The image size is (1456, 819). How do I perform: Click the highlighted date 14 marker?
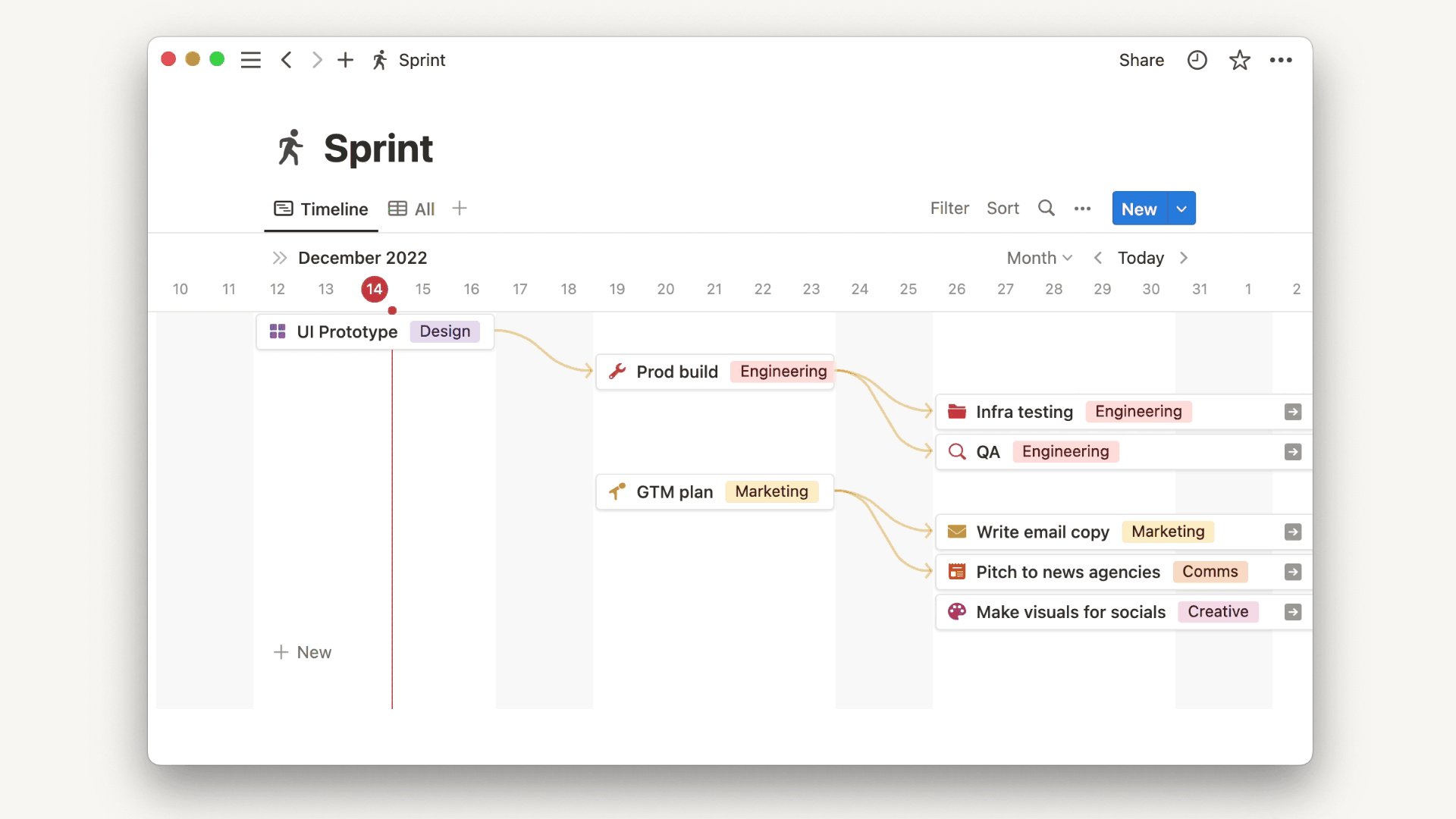pyautogui.click(x=374, y=289)
